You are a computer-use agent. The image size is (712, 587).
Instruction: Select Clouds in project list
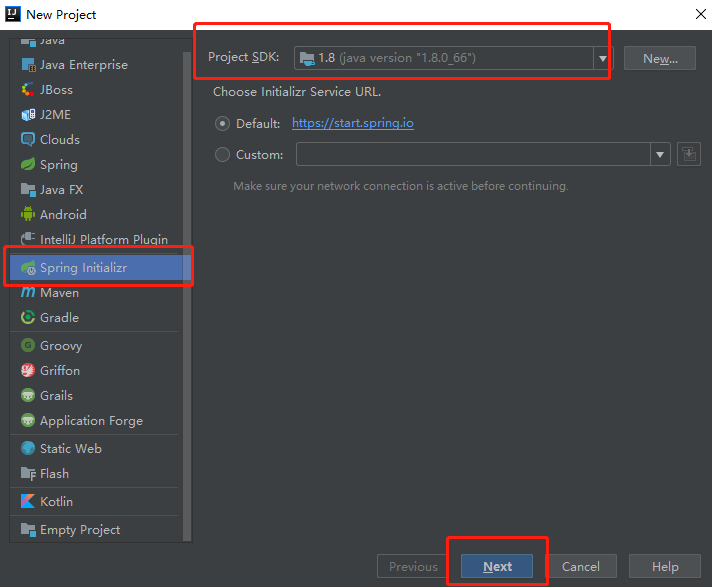pos(95,139)
